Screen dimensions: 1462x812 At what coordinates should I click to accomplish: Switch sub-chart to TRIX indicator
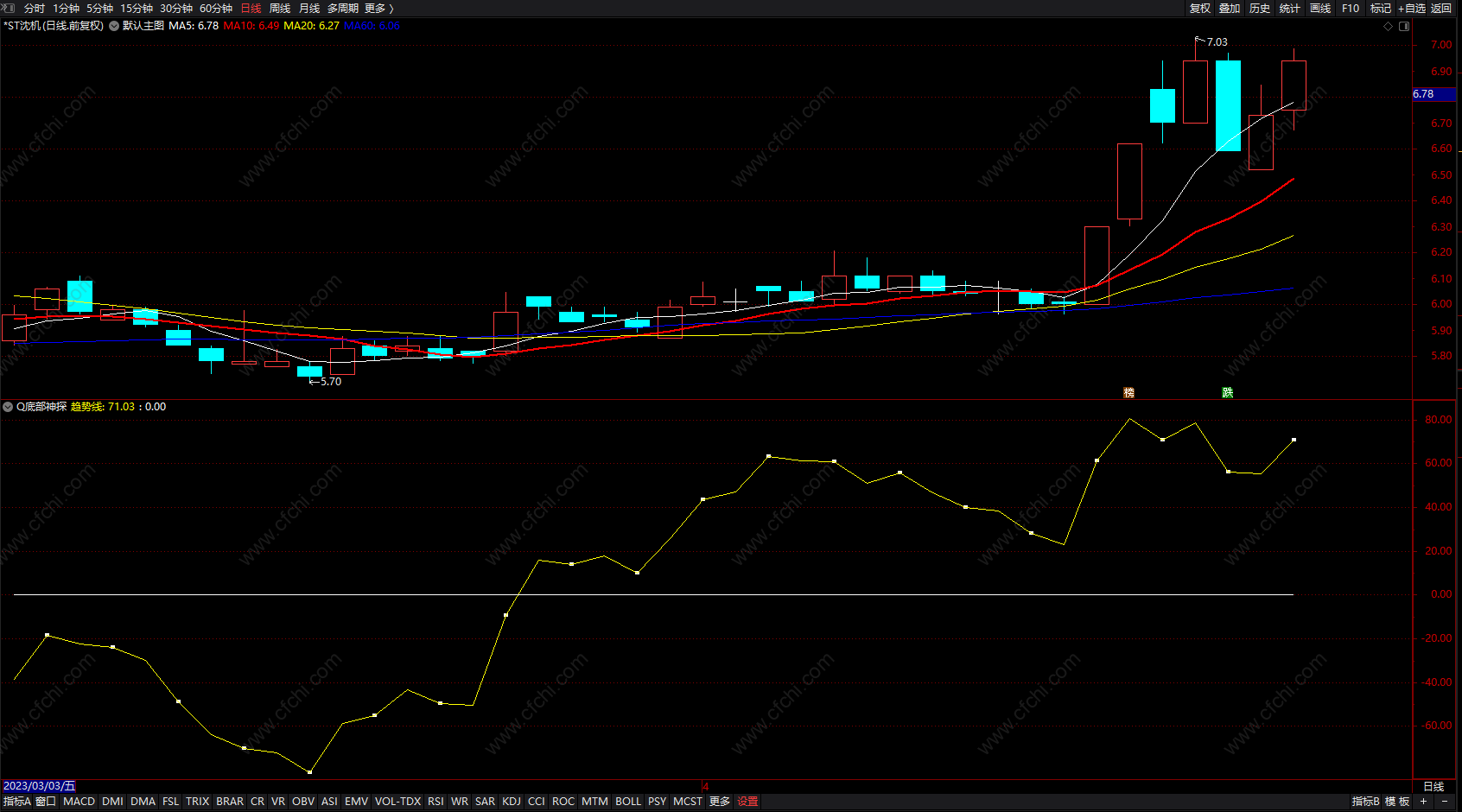tap(198, 802)
